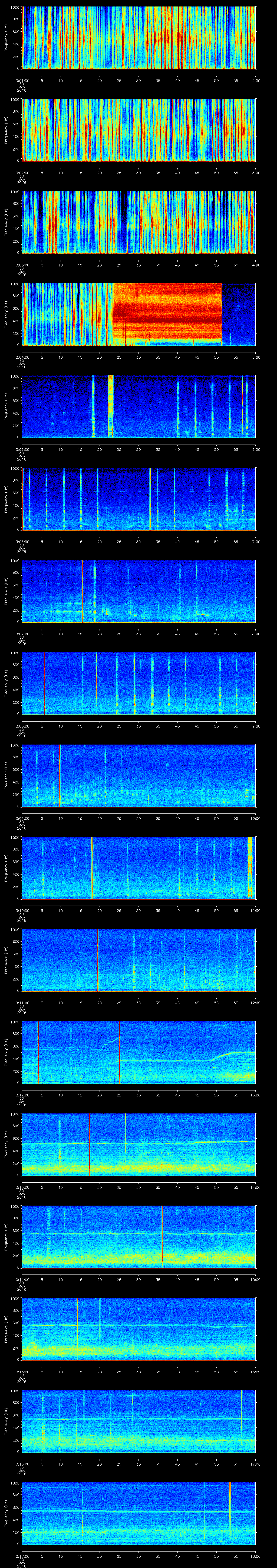The height and width of the screenshot is (1568, 277).
Task: Click the '0:03:00' start time label
Action: (x=22, y=265)
